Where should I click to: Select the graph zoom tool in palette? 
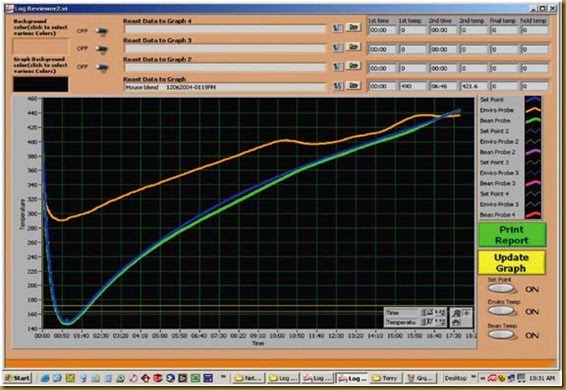[457, 313]
